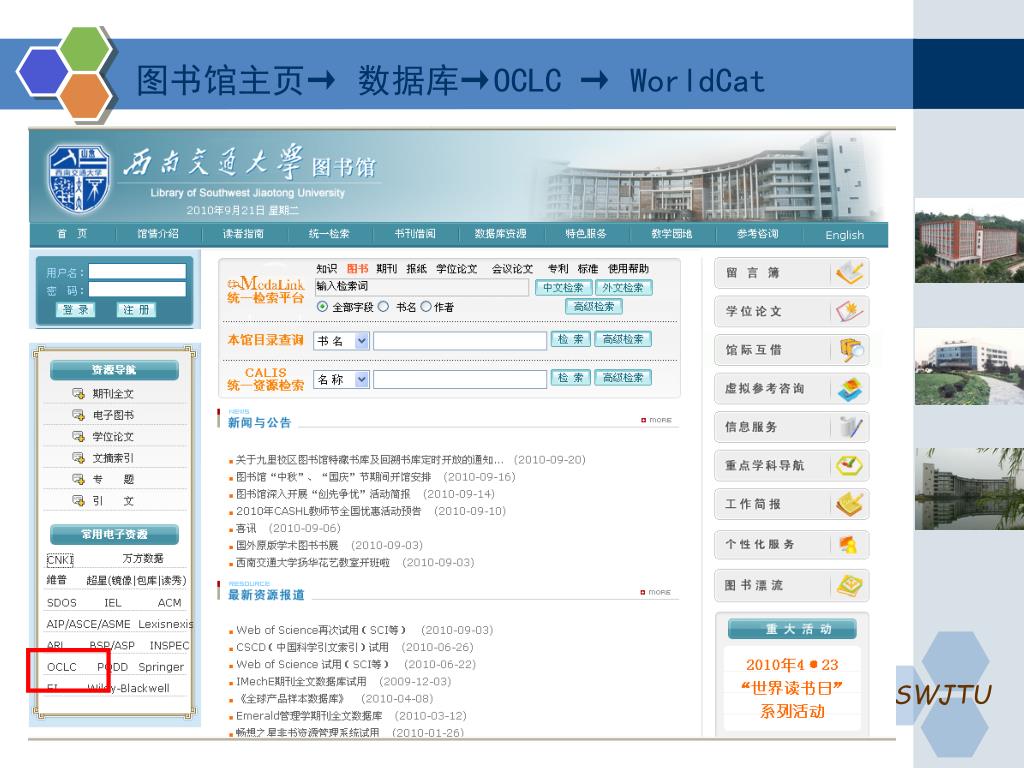This screenshot has width=1024, height=768.
Task: Click more link in 最新资源报道
Action: 656,592
